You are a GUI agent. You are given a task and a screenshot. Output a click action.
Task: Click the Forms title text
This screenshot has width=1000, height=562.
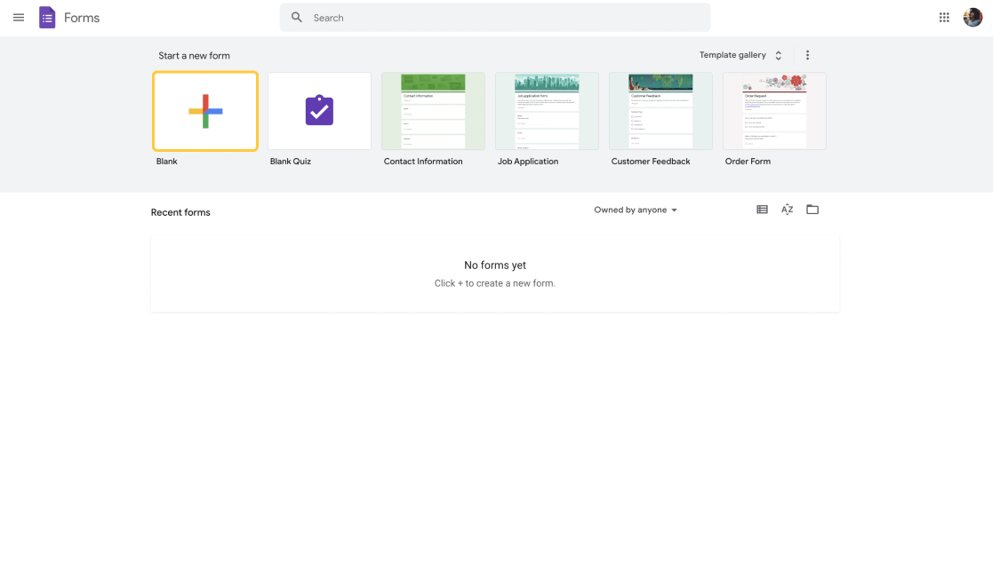[x=82, y=18]
